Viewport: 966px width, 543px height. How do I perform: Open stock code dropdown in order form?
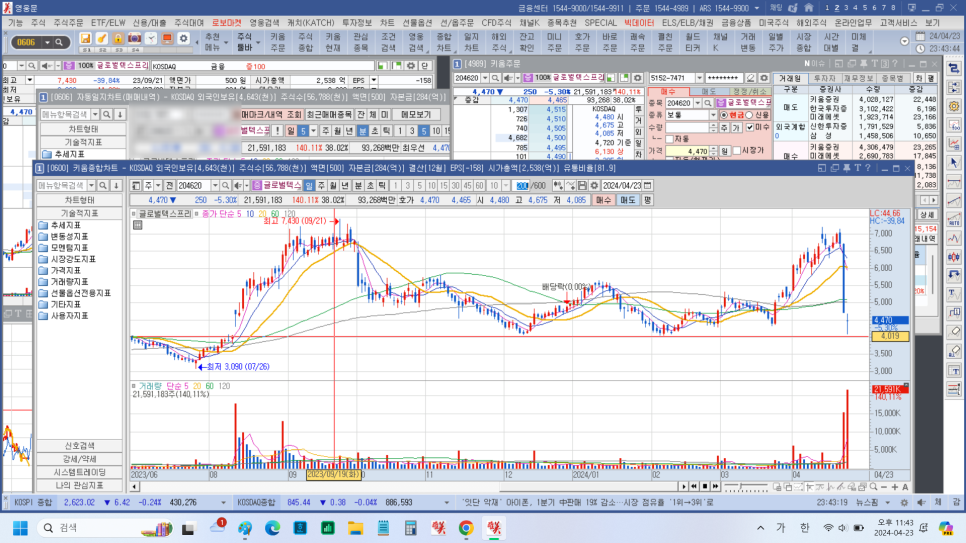(697, 103)
